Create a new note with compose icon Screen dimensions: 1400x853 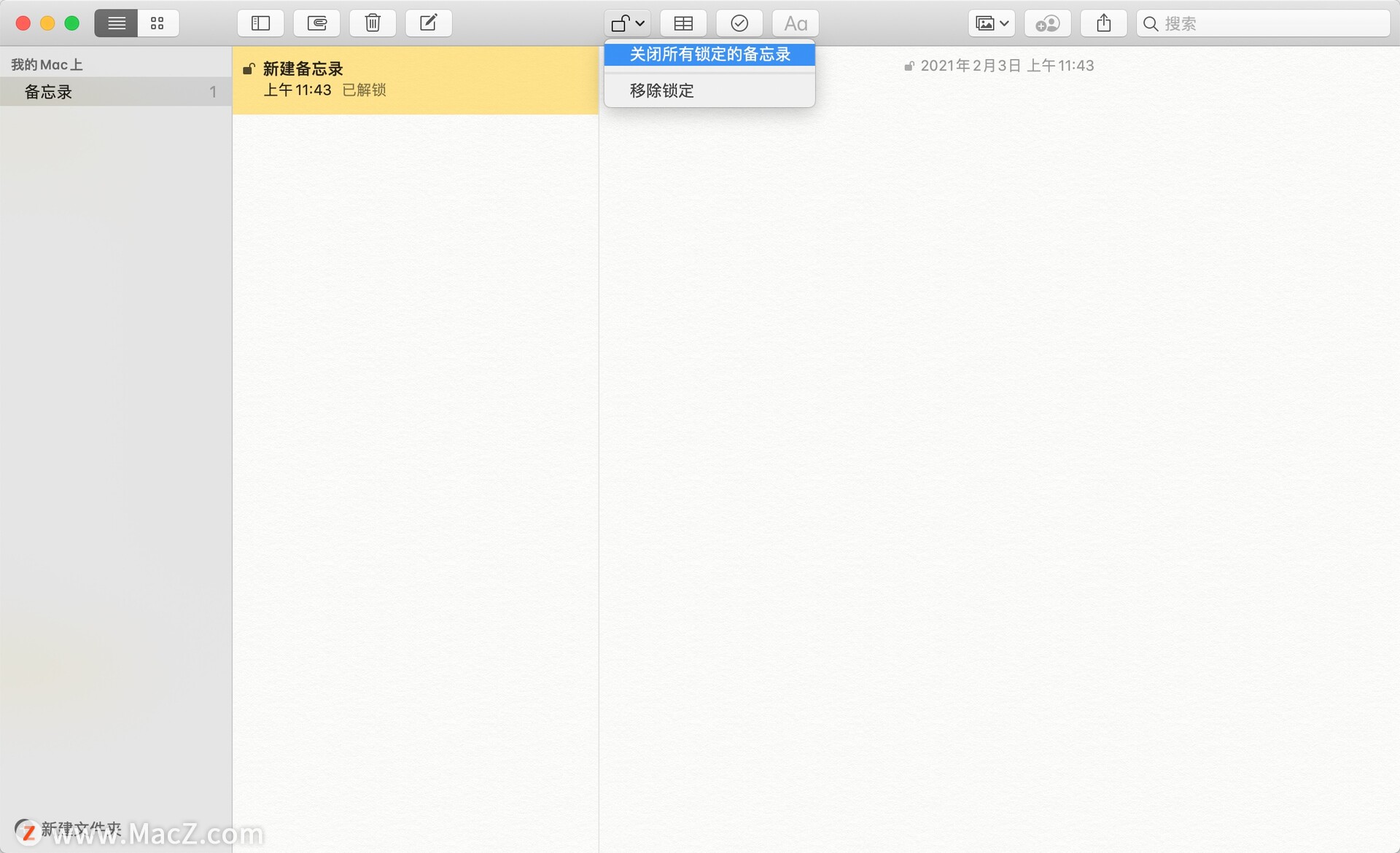(429, 23)
